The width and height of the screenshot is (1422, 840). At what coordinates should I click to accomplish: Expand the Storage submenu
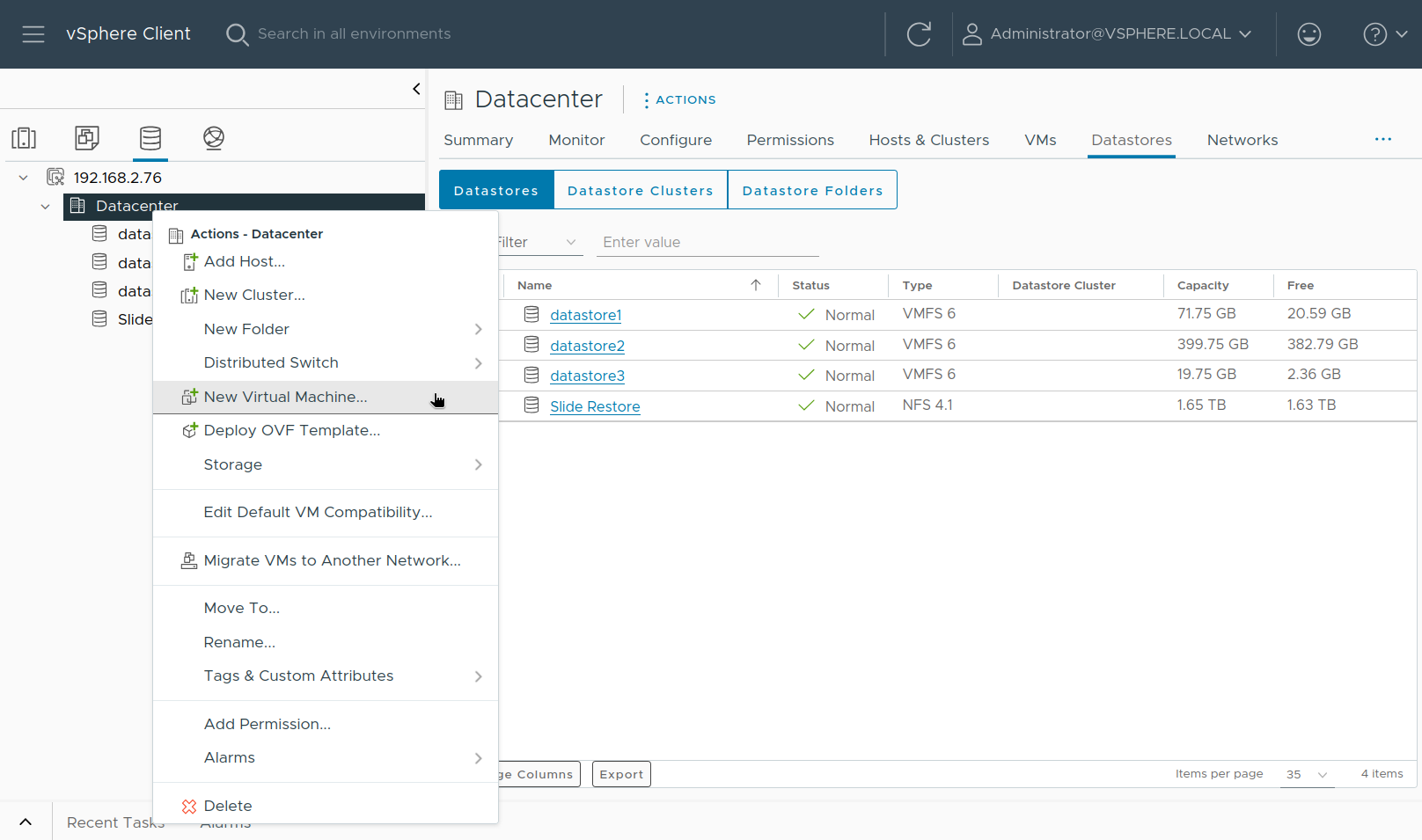(x=478, y=464)
